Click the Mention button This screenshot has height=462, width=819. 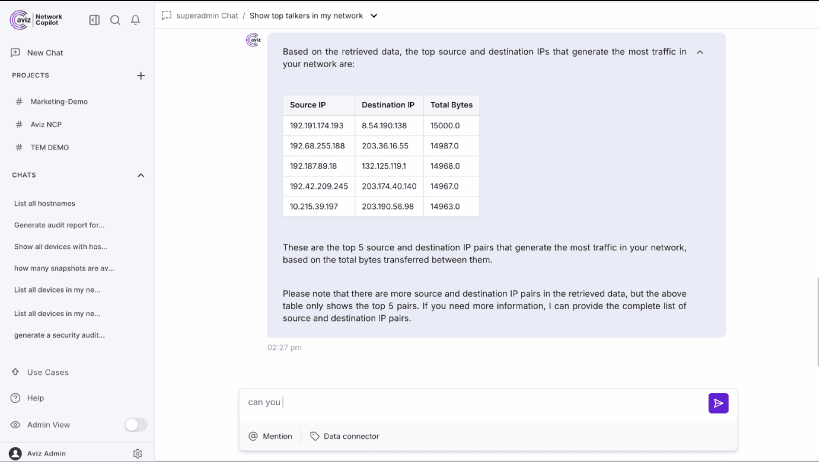pyautogui.click(x=270, y=436)
